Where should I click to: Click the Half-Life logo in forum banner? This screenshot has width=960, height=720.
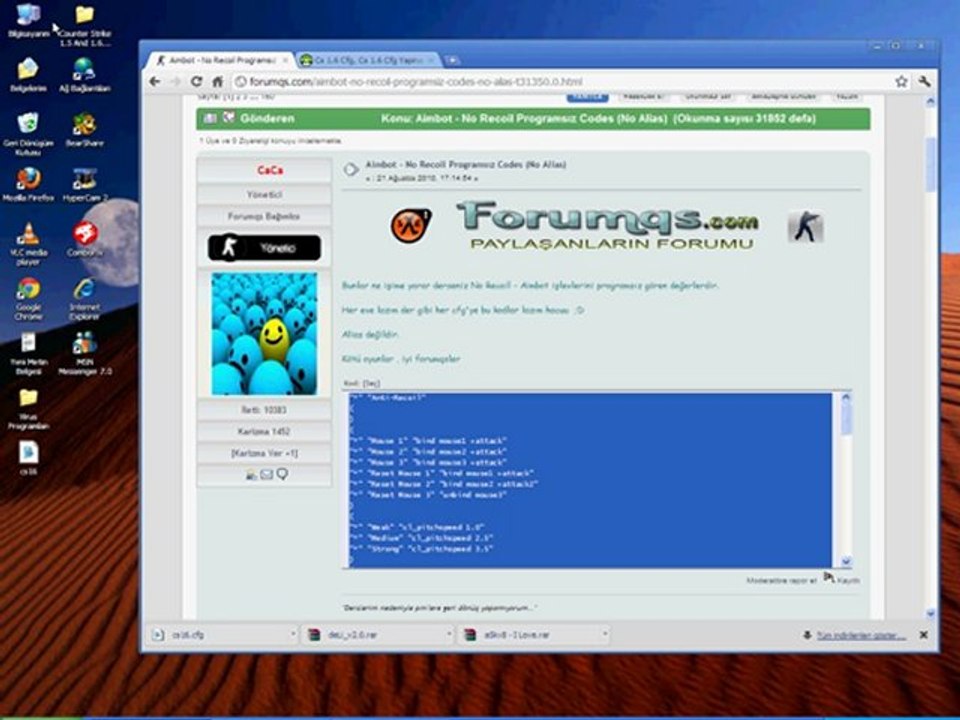pos(411,225)
